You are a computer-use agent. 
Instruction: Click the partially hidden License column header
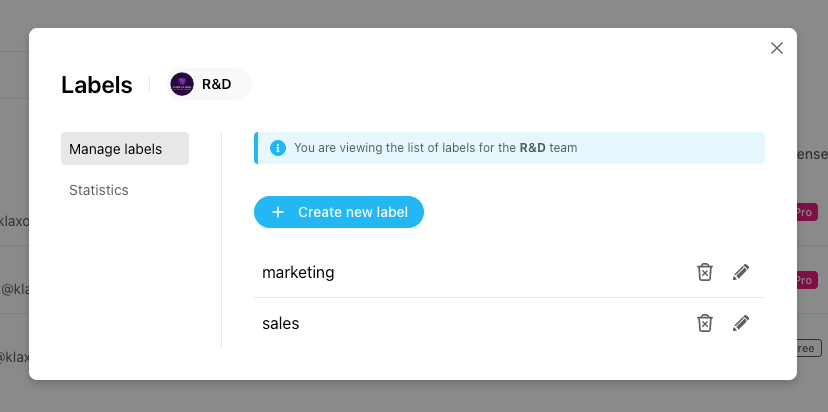pos(812,154)
